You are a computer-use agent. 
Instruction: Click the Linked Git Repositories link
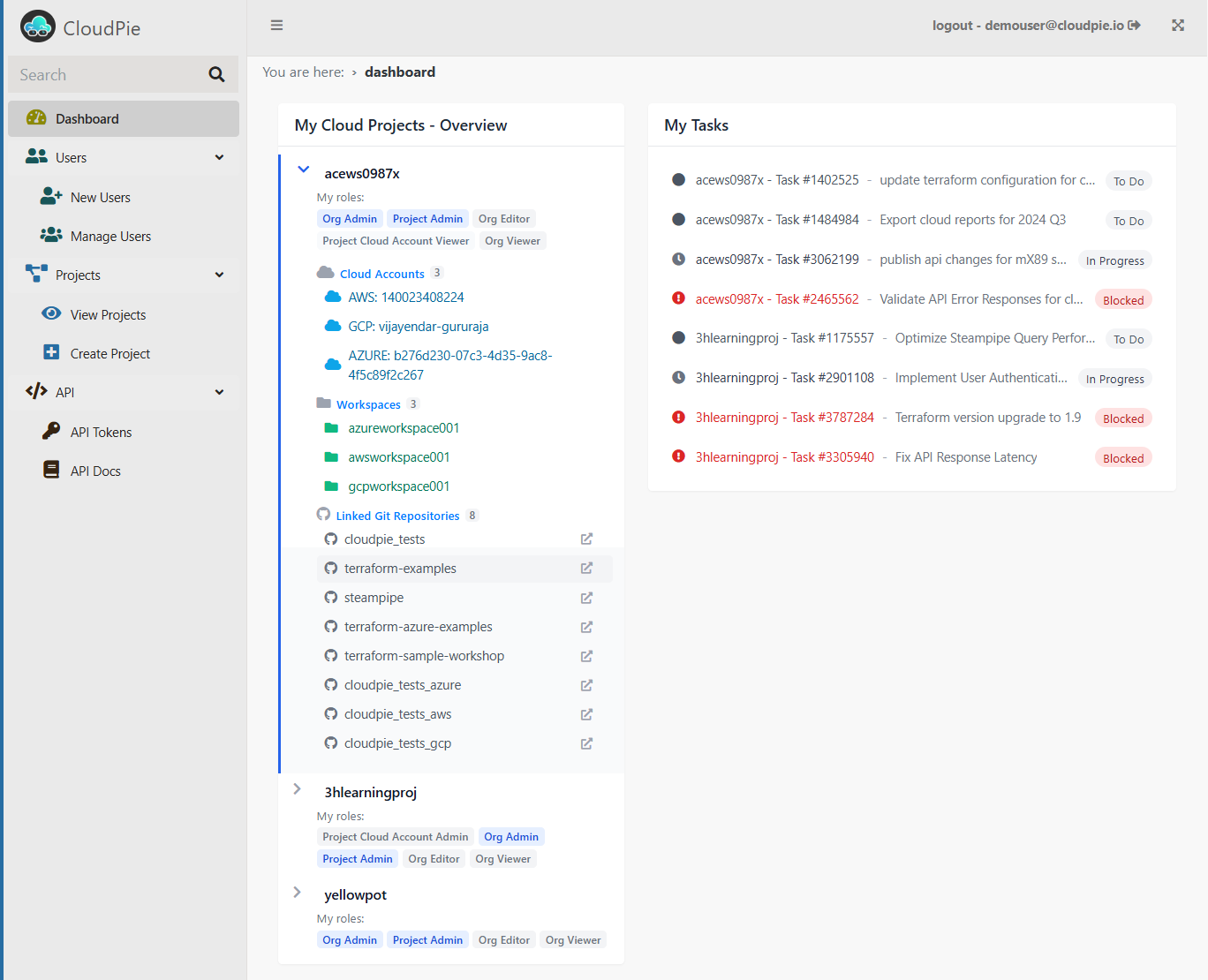click(x=397, y=516)
